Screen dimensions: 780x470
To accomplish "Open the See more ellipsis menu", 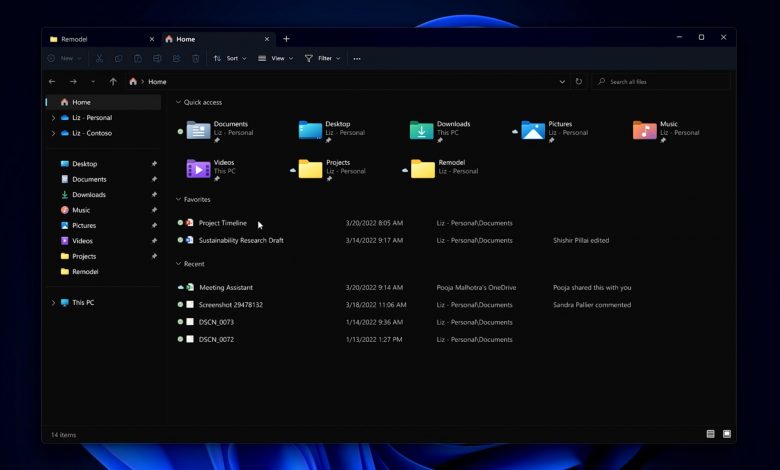I will (x=357, y=59).
